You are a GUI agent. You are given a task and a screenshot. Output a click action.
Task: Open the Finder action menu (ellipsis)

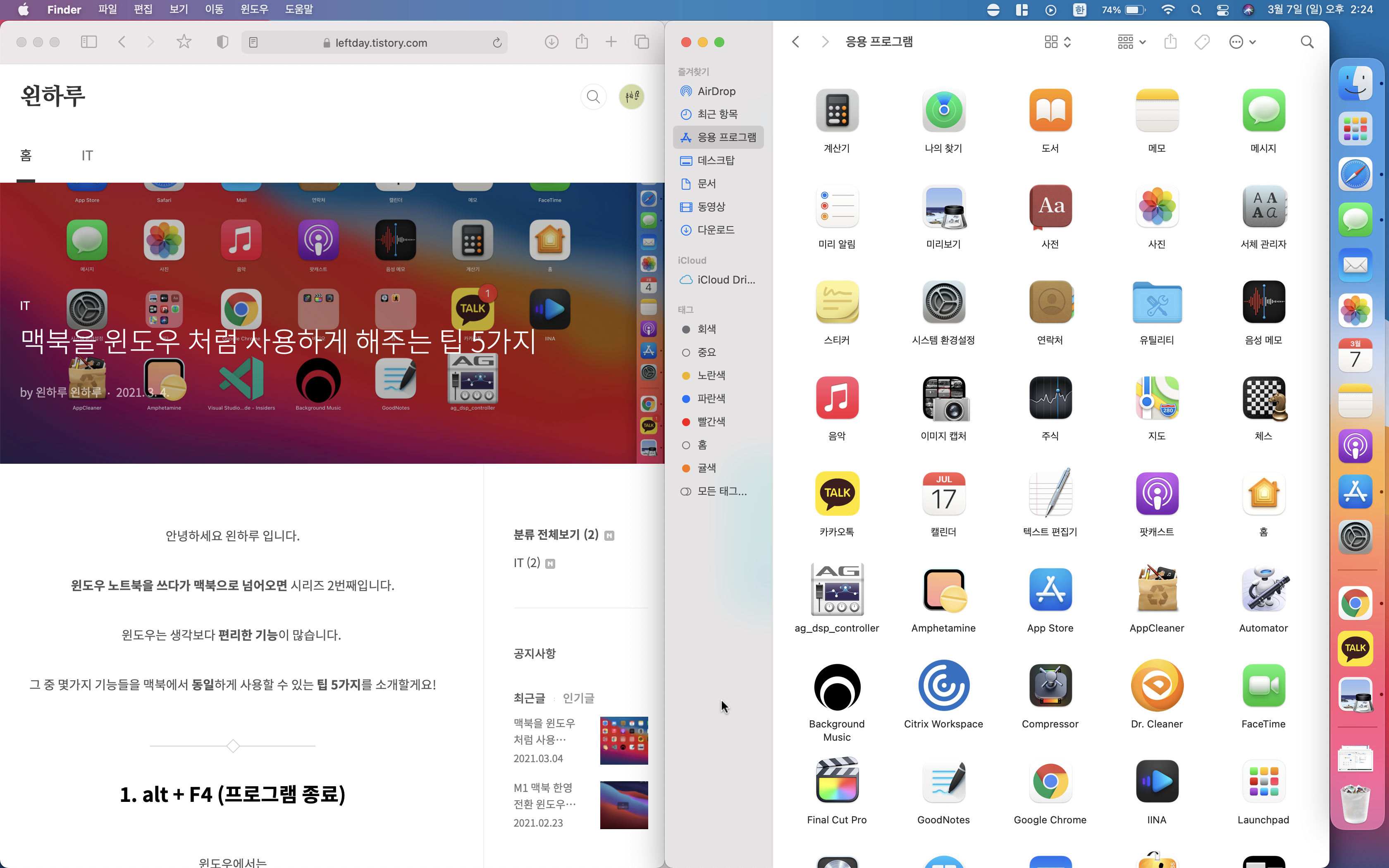[x=1243, y=42]
